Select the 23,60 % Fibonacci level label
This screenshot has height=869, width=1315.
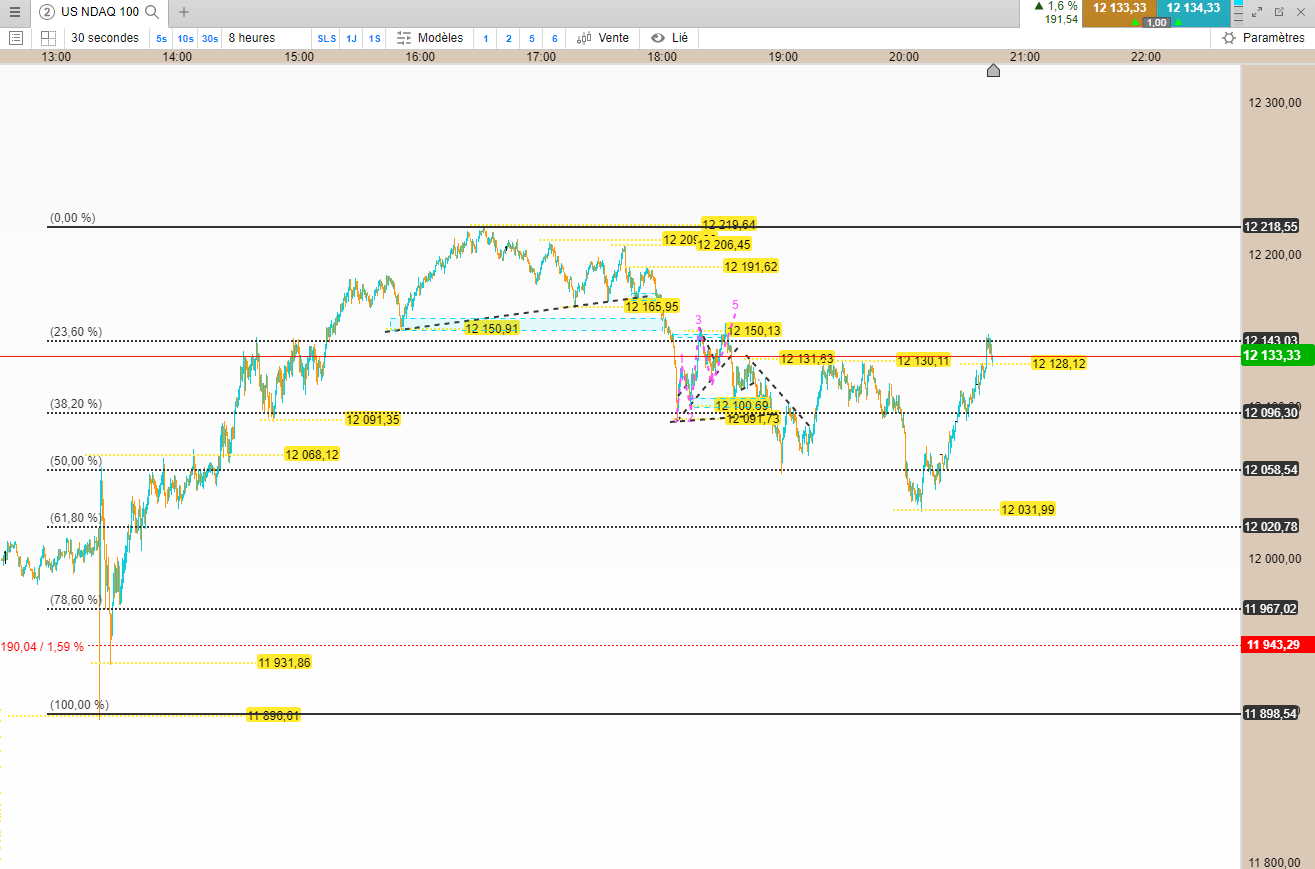[76, 332]
